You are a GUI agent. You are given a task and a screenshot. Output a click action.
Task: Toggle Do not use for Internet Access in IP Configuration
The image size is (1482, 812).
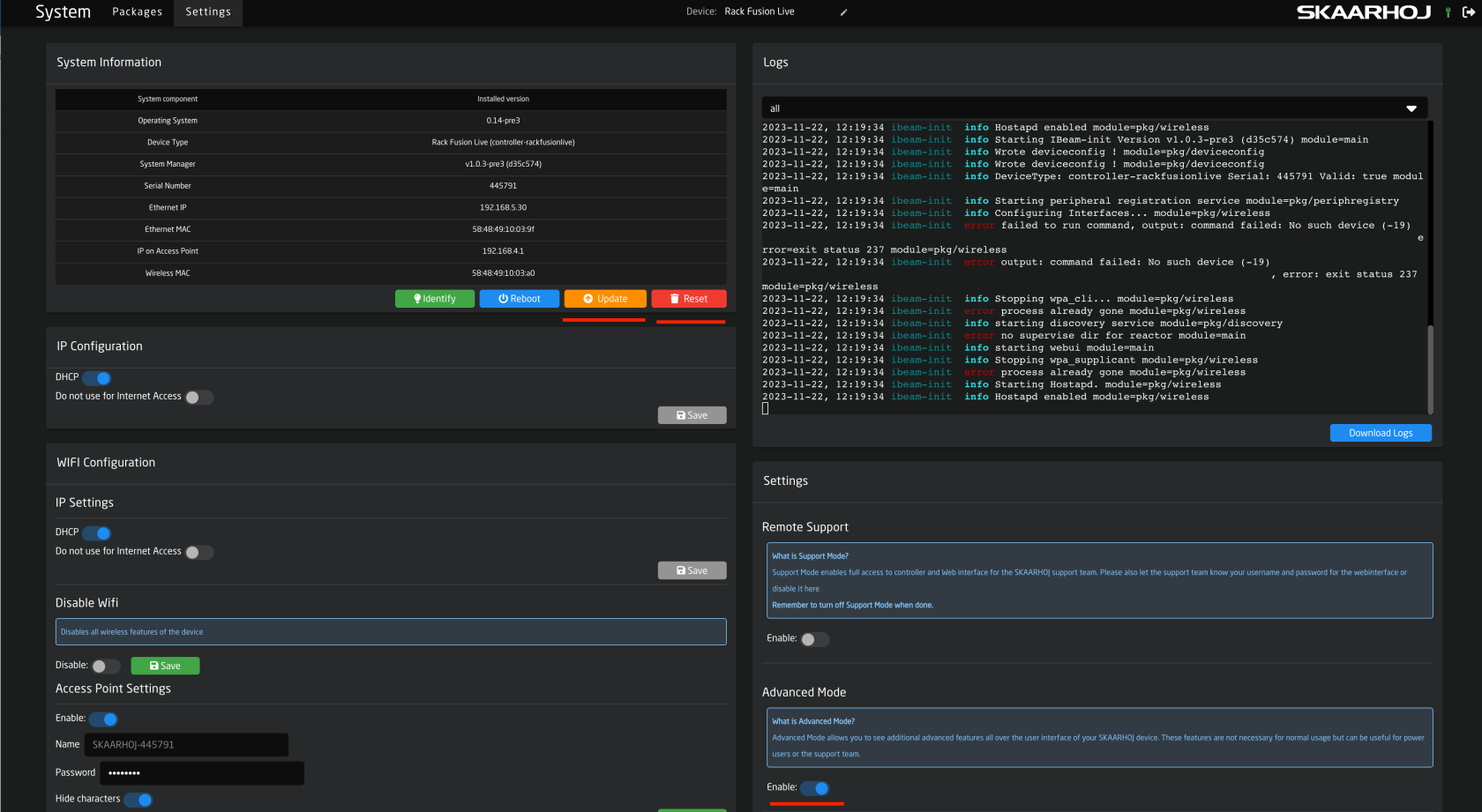[199, 398]
